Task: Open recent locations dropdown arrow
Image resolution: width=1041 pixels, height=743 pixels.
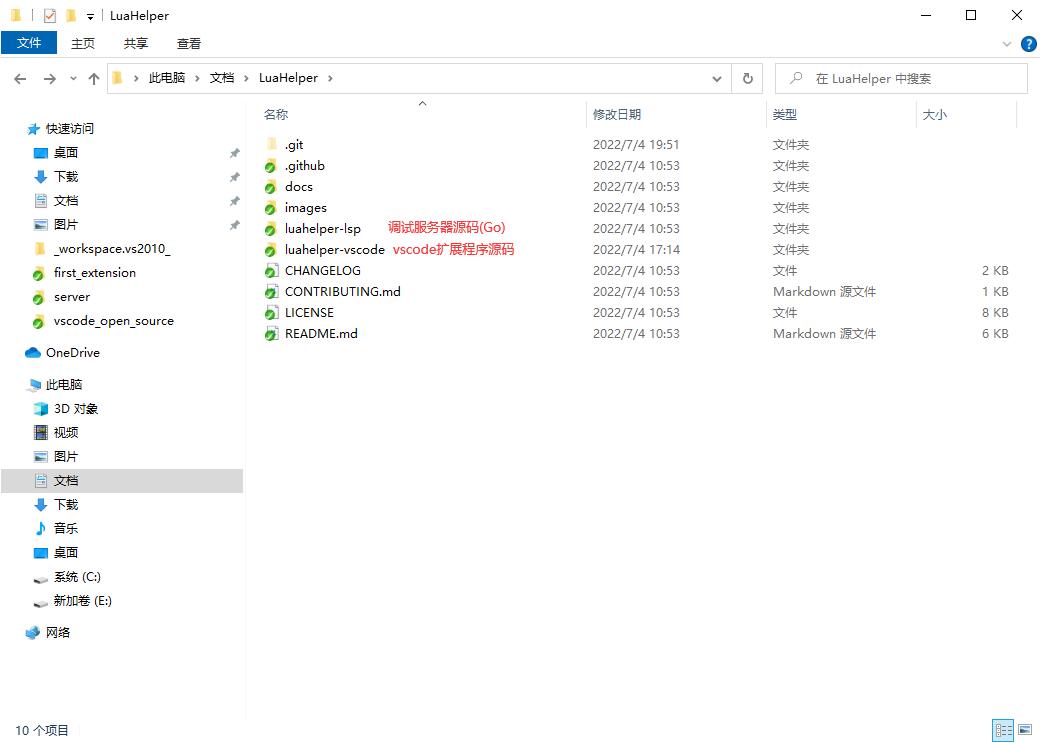Action: coord(73,78)
